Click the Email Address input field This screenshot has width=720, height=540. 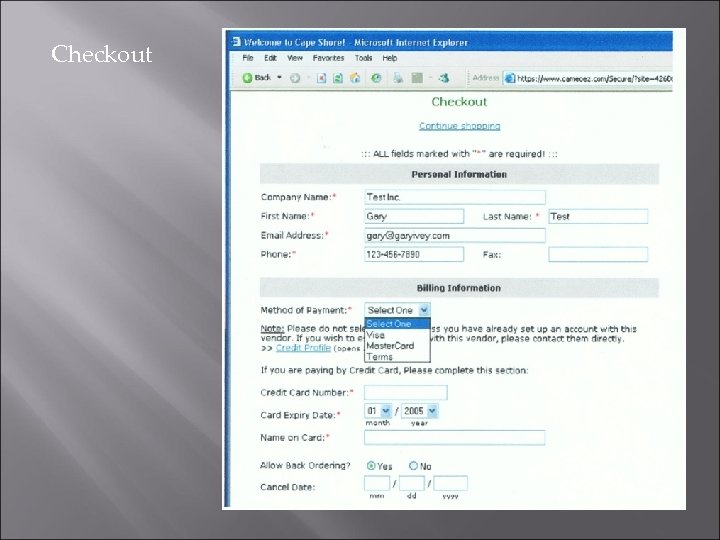(x=455, y=236)
